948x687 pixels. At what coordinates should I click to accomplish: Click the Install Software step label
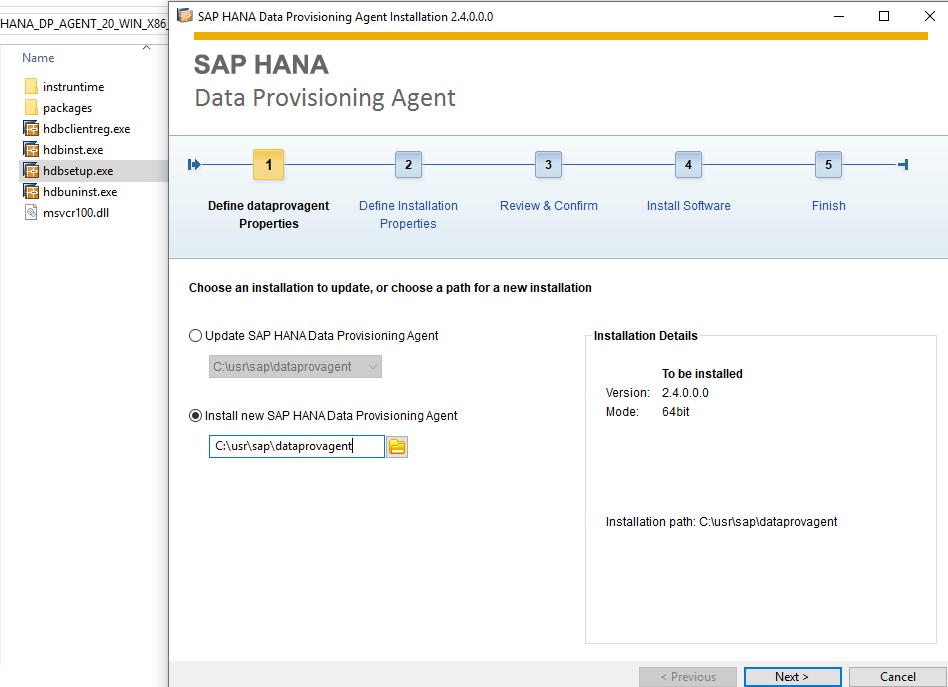coord(689,206)
